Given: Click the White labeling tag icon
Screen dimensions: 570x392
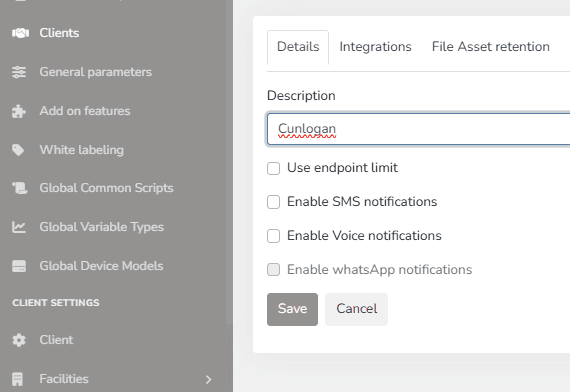Looking at the screenshot, I should pos(18,150).
